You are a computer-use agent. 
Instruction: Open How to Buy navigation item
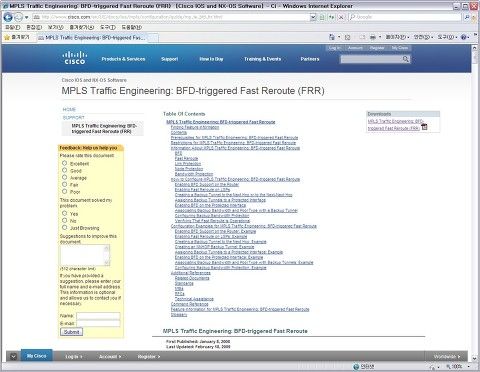click(x=211, y=59)
